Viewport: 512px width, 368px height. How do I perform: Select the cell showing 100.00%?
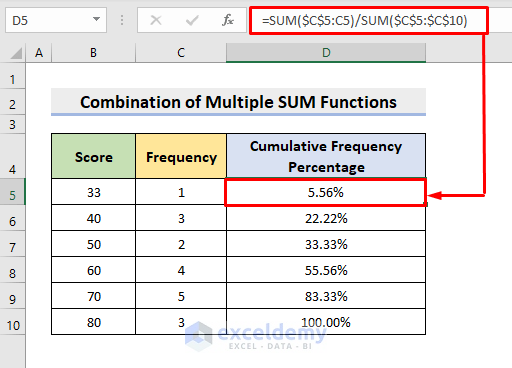[326, 322]
